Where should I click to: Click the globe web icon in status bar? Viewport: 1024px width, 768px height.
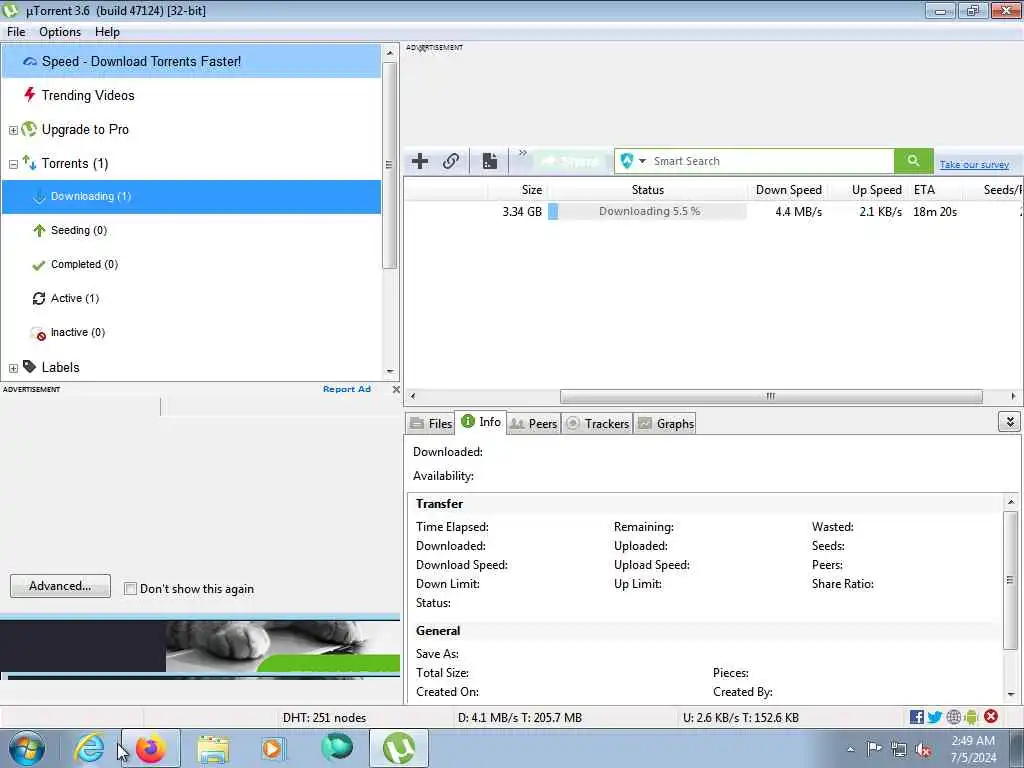point(954,717)
